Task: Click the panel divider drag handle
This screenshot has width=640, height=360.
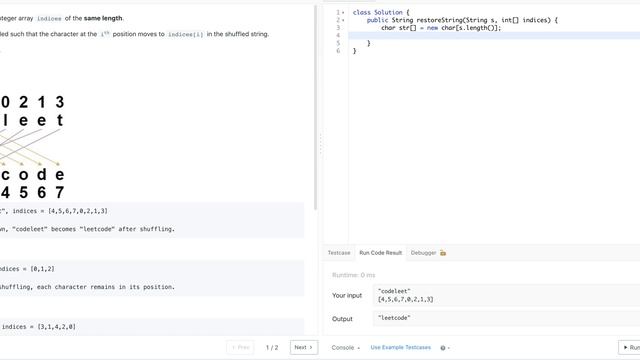Action: 320,144
